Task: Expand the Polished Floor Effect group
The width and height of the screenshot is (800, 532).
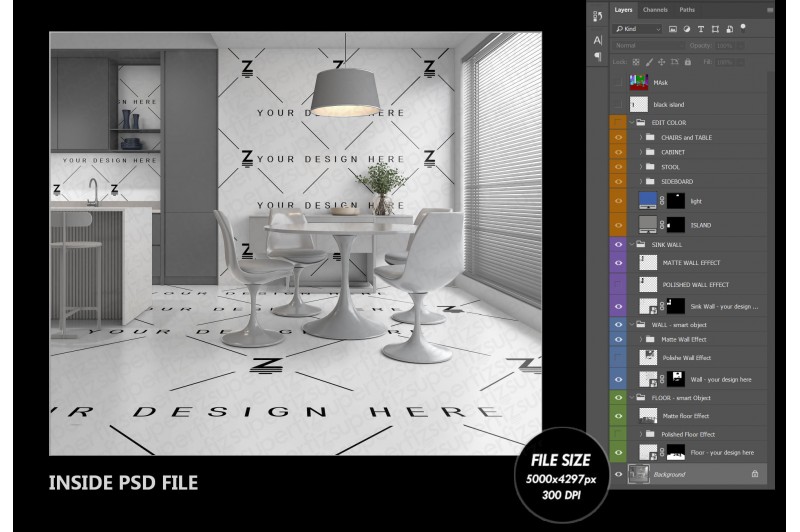Action: 641,434
